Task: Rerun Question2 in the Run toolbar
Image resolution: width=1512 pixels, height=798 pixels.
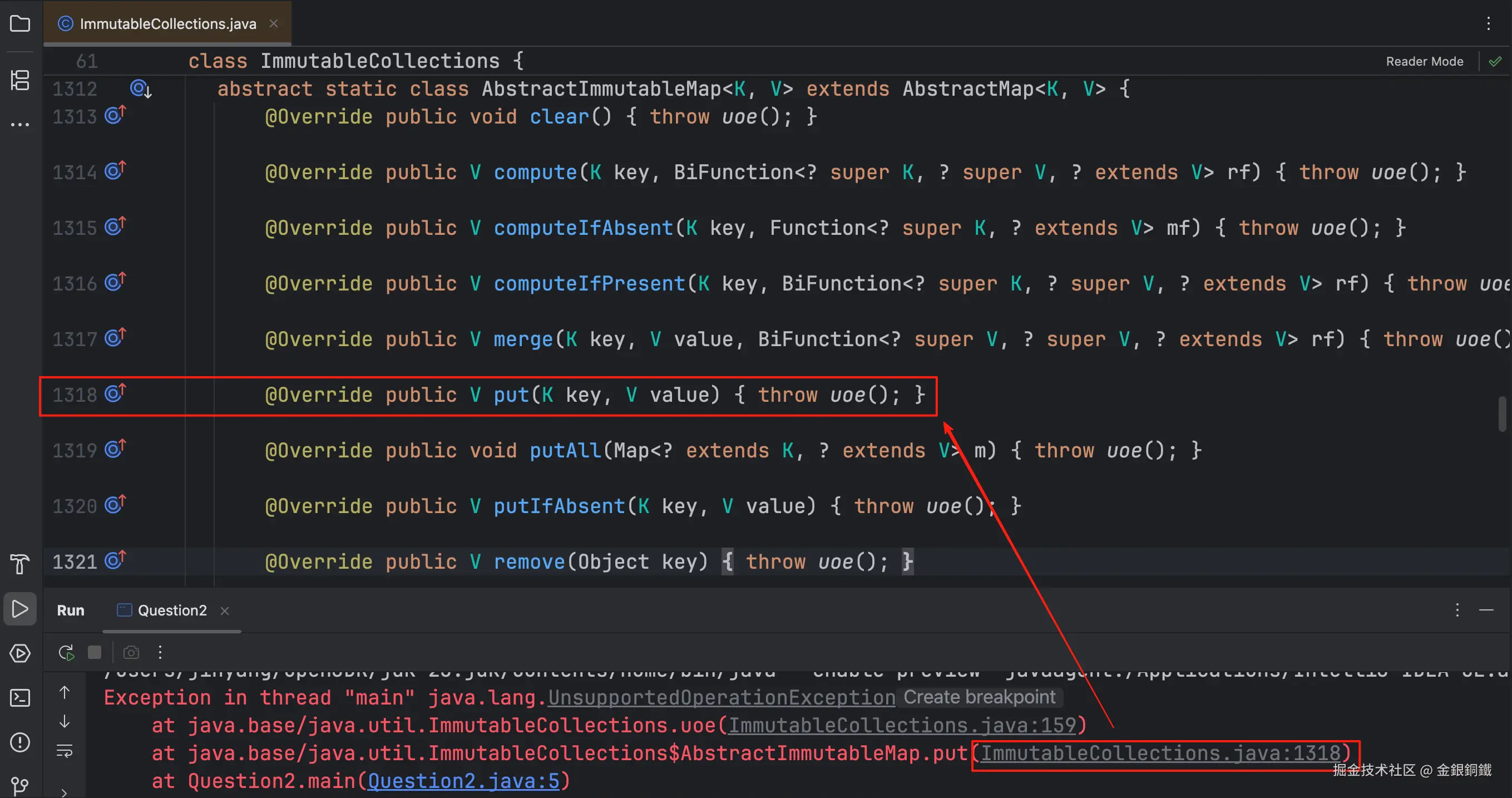Action: coord(66,652)
